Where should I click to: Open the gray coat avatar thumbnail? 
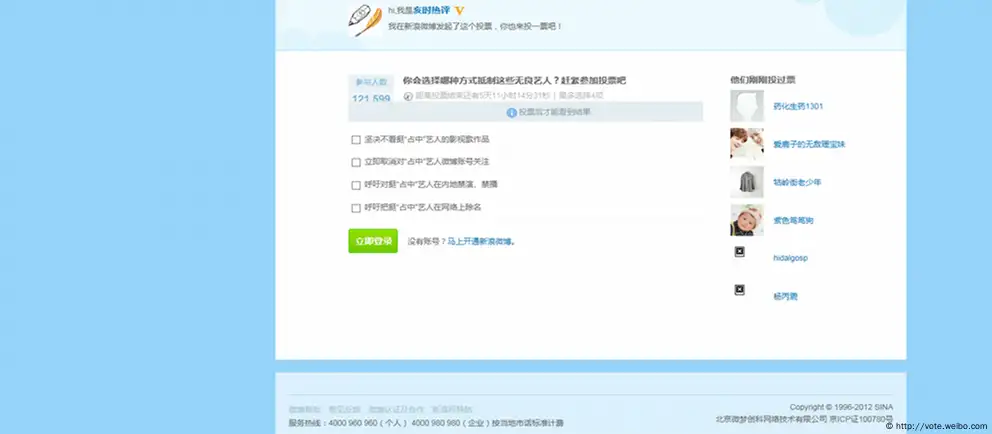pyautogui.click(x=746, y=182)
